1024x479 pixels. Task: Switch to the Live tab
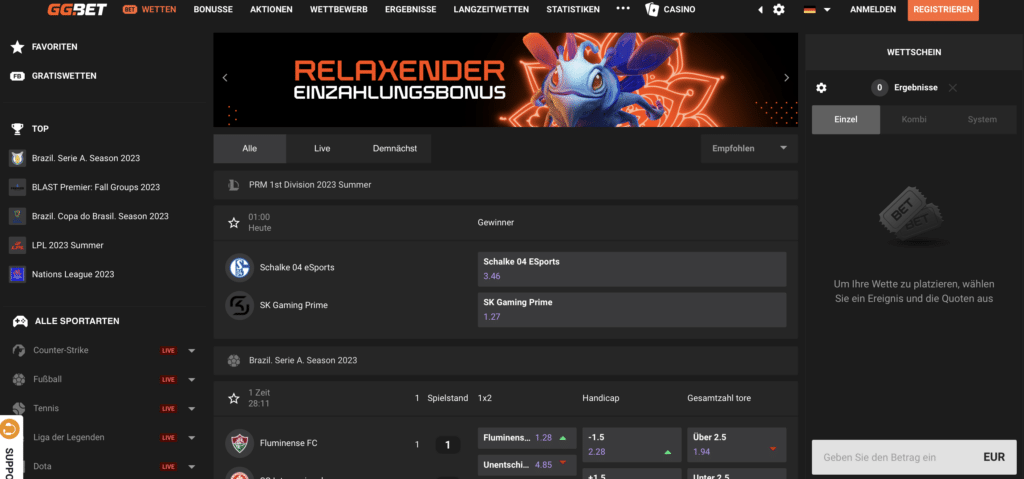[322, 148]
